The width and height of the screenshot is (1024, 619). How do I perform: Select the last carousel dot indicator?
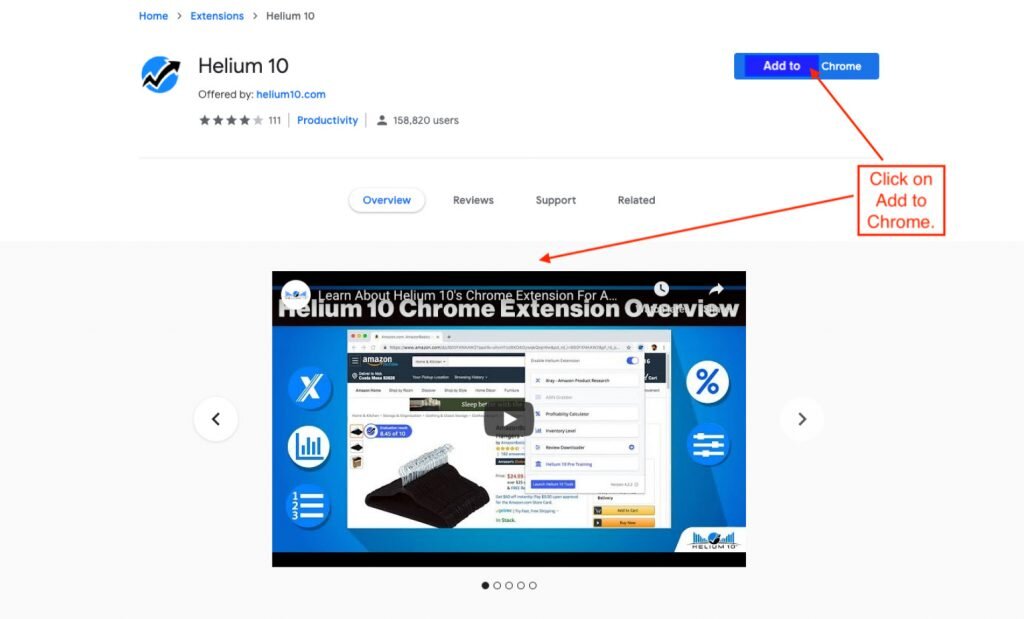pos(533,586)
